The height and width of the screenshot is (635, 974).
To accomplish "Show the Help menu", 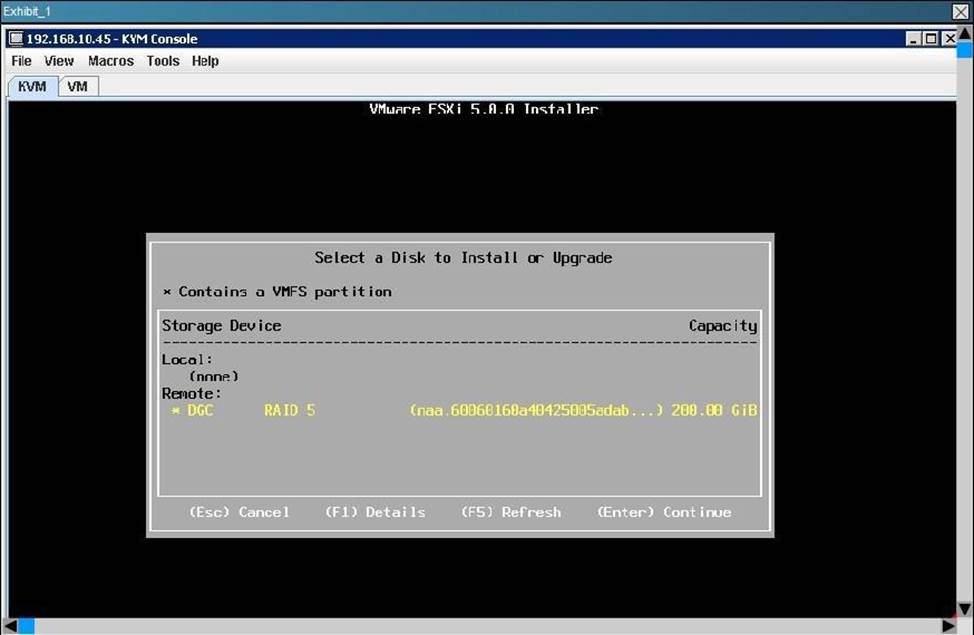I will 205,61.
